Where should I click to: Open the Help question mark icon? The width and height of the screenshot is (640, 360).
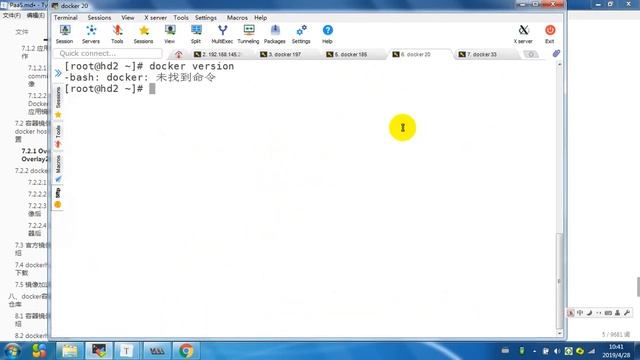(x=327, y=34)
